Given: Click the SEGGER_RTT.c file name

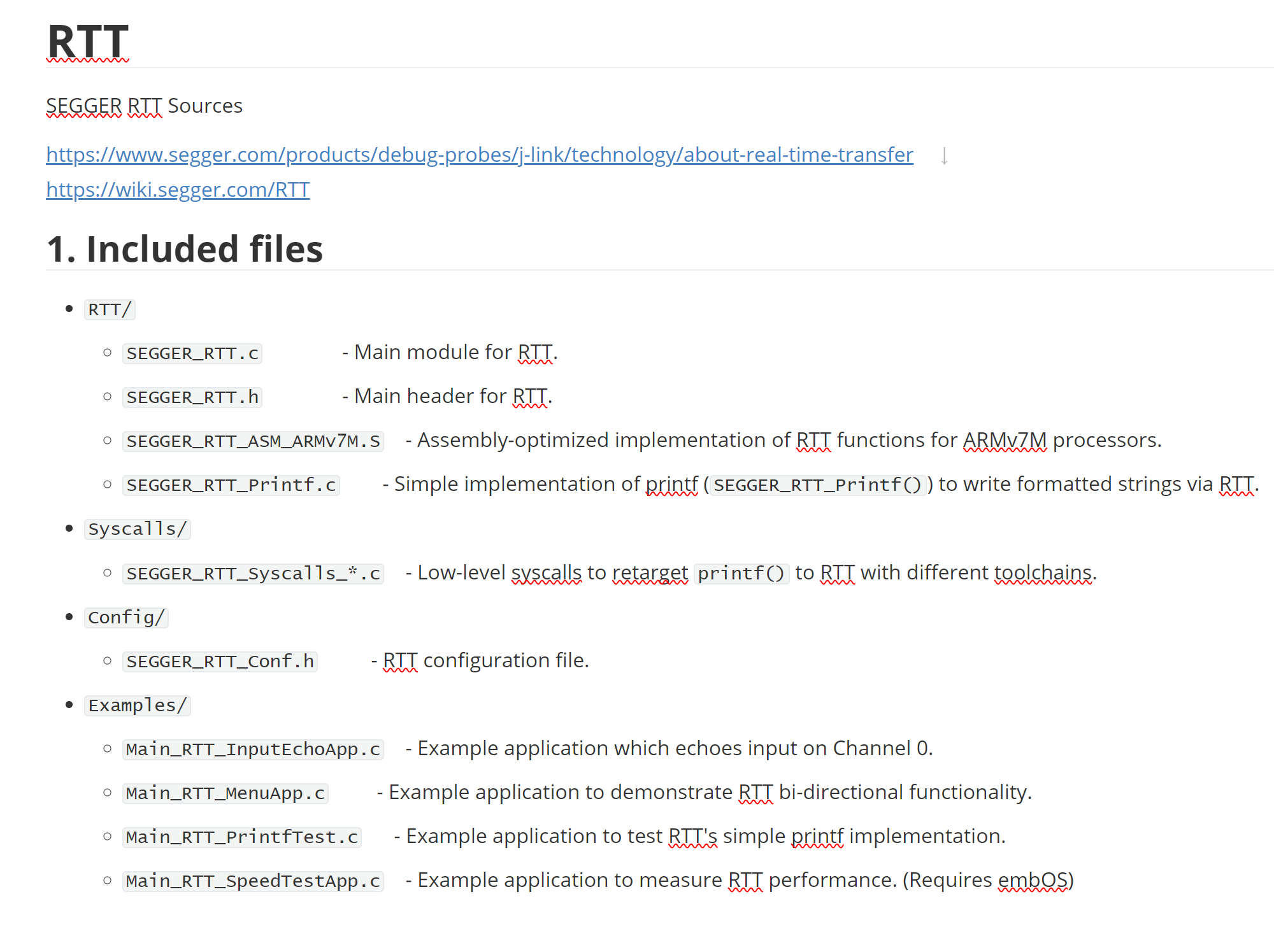Looking at the screenshot, I should [192, 353].
